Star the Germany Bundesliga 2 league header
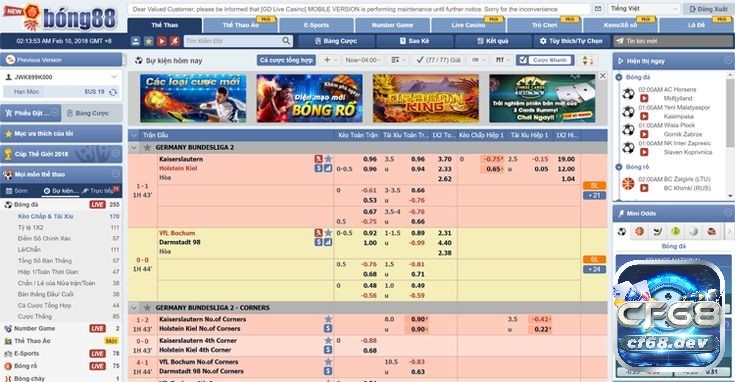Image resolution: width=735 pixels, height=382 pixels. coord(147,148)
